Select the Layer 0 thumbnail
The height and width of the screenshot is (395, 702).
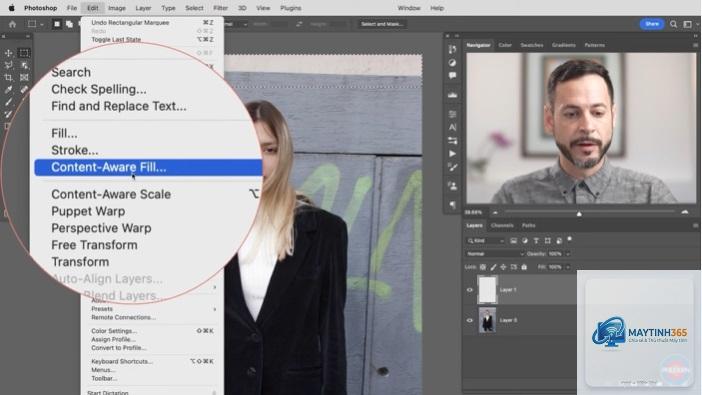pos(487,320)
